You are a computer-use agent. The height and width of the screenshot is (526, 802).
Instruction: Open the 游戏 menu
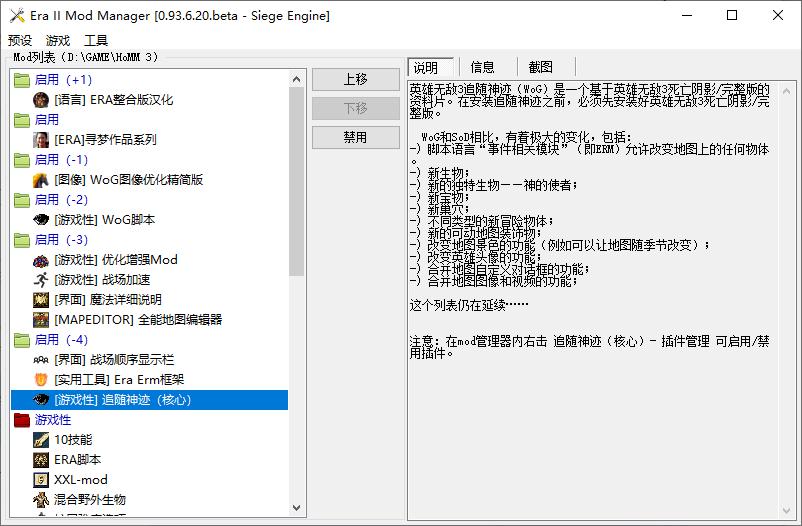pyautogui.click(x=58, y=40)
